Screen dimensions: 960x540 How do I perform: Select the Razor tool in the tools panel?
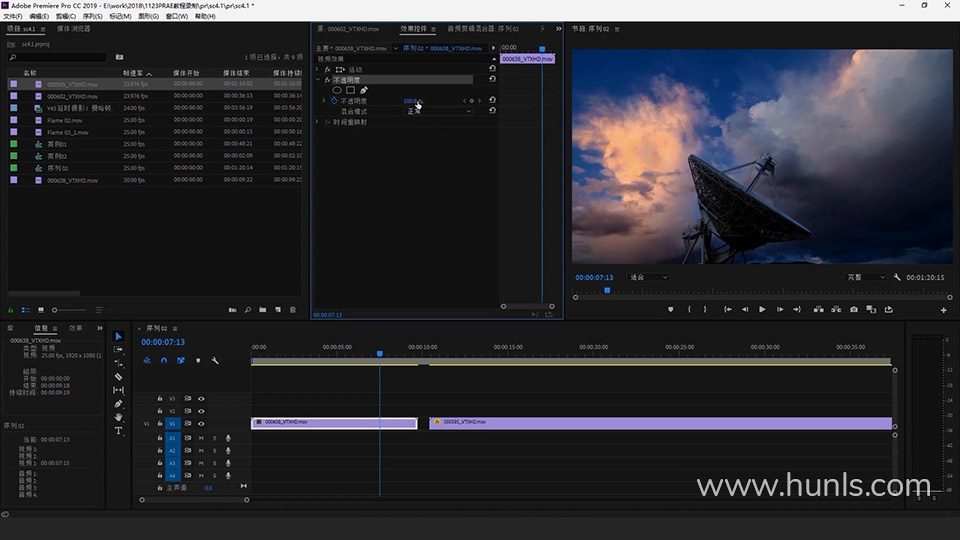118,376
